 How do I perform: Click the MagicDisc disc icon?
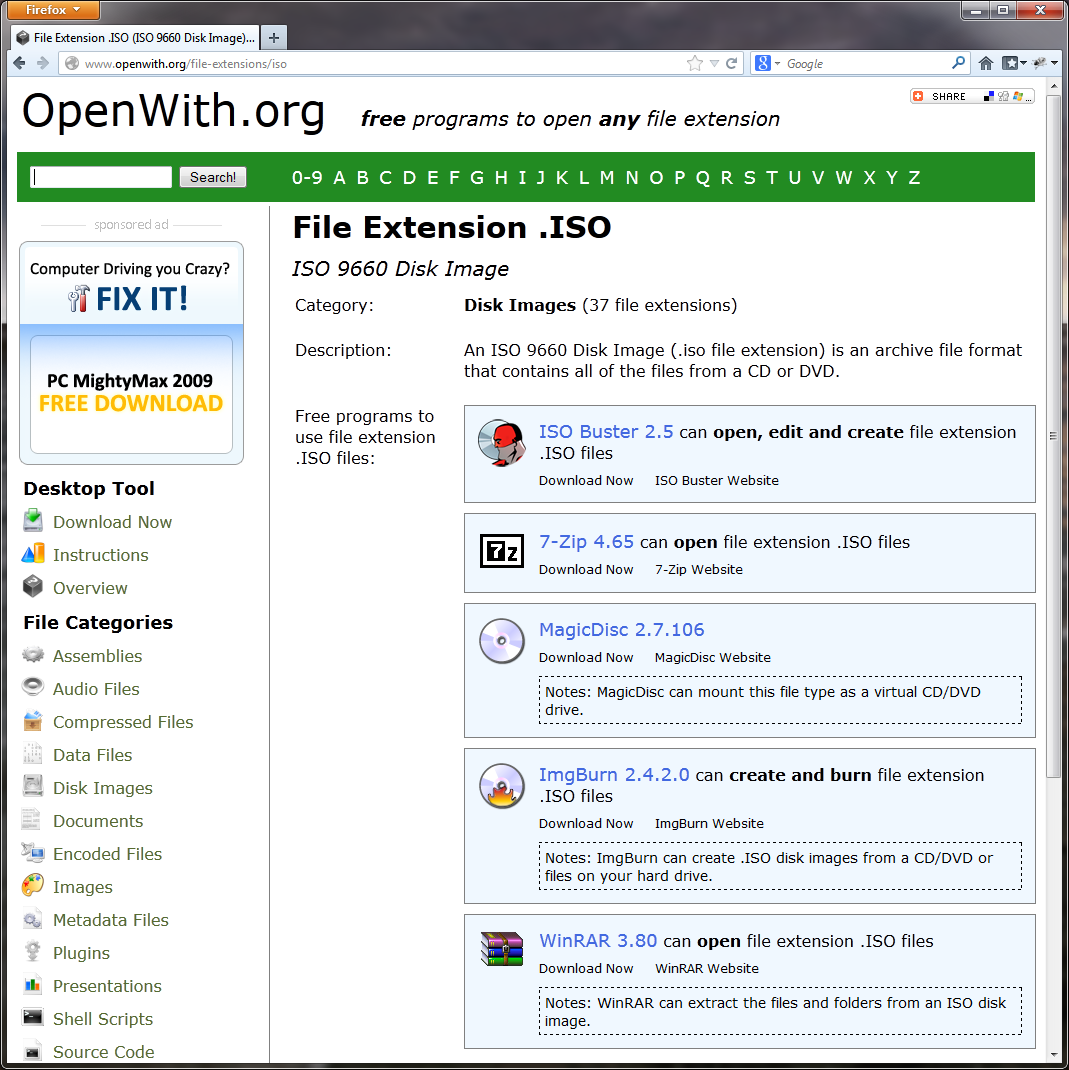click(501, 641)
